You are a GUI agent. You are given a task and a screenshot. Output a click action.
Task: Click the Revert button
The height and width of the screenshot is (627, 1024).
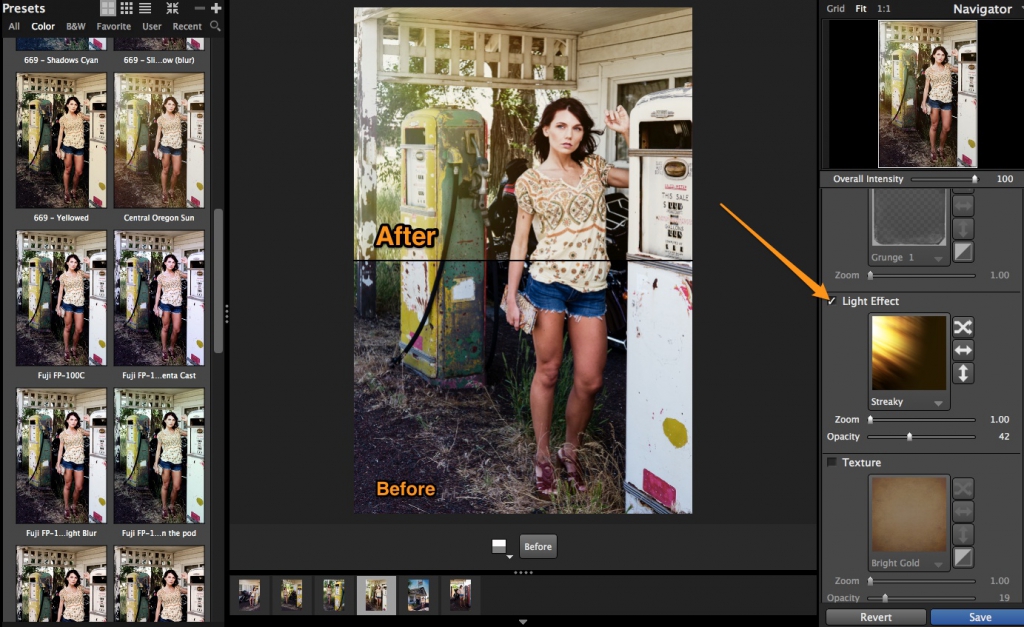pyautogui.click(x=876, y=617)
